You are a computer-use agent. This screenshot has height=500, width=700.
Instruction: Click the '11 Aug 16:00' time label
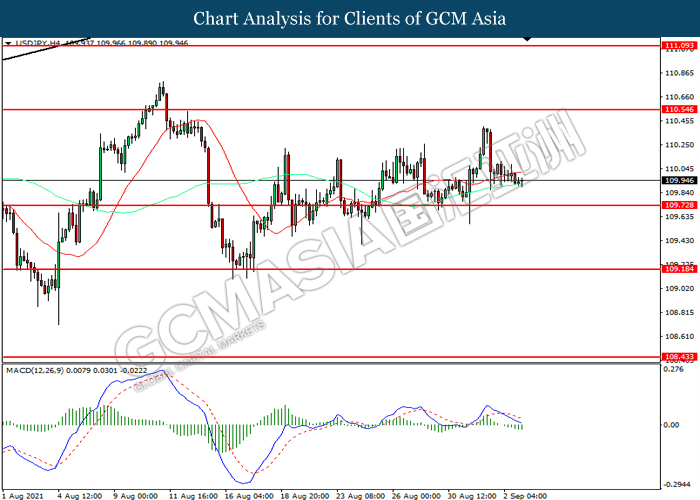193,496
